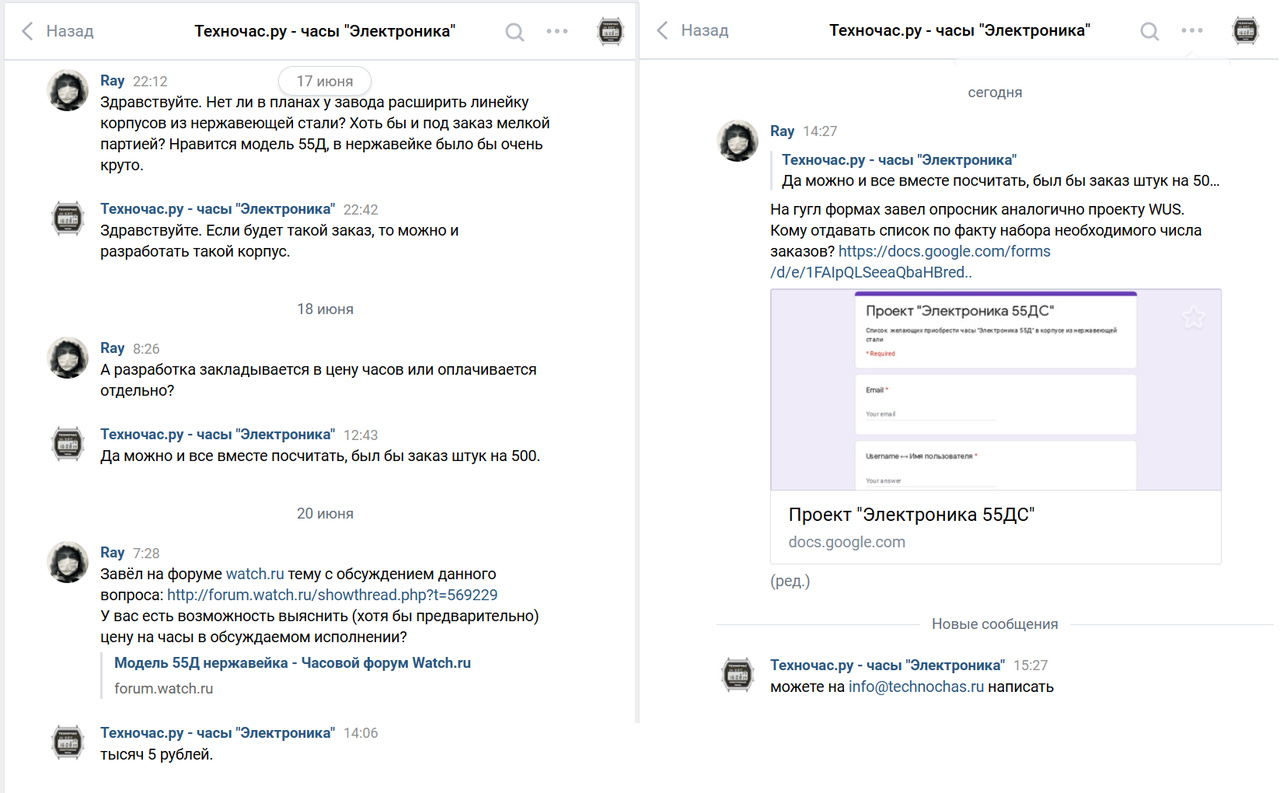Click the search icon in right chat header
The image size is (1280, 793).
coord(1150,32)
